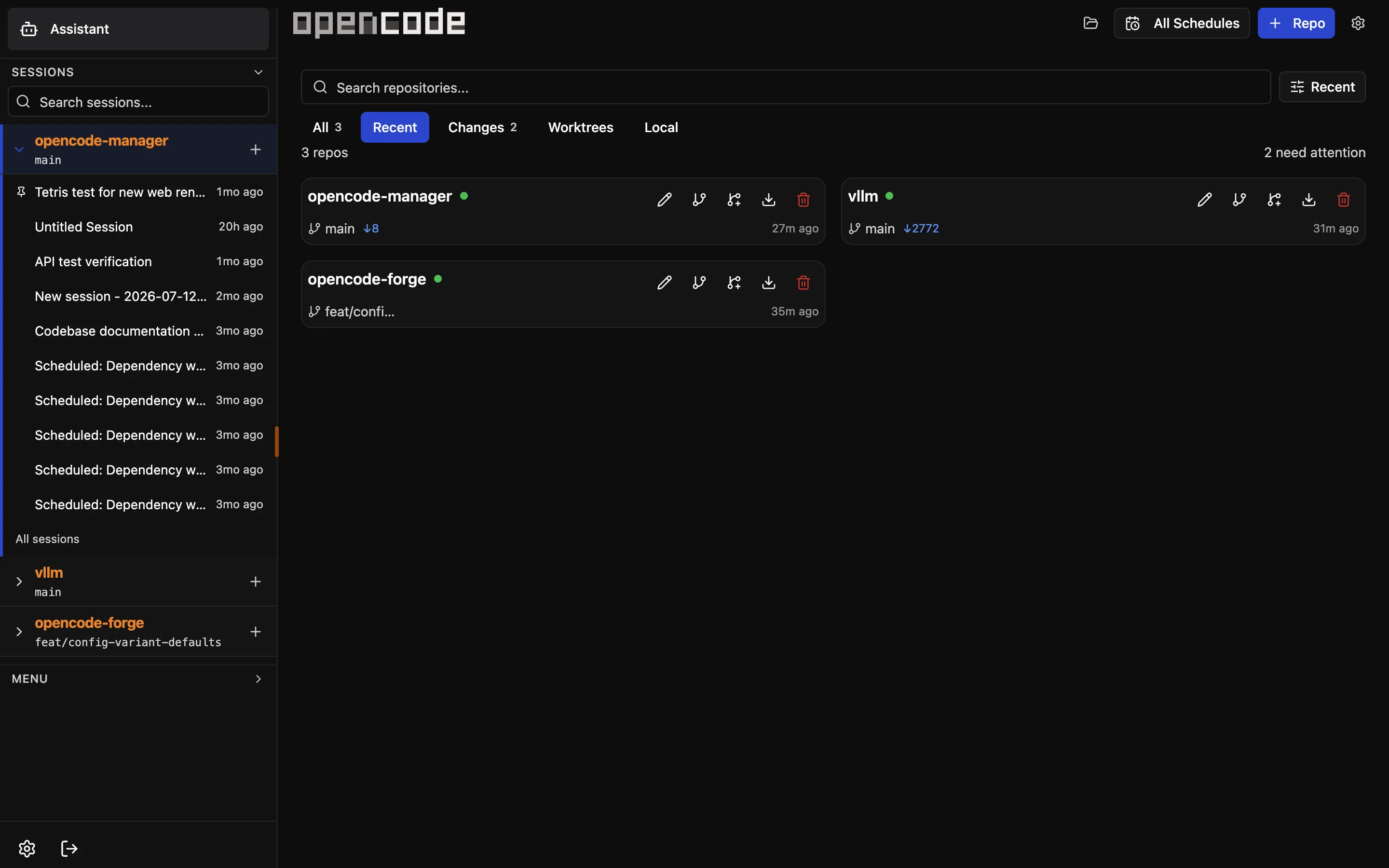The image size is (1389, 868).
Task: Click the branch-plus icon on opencode-forge card
Action: (734, 283)
